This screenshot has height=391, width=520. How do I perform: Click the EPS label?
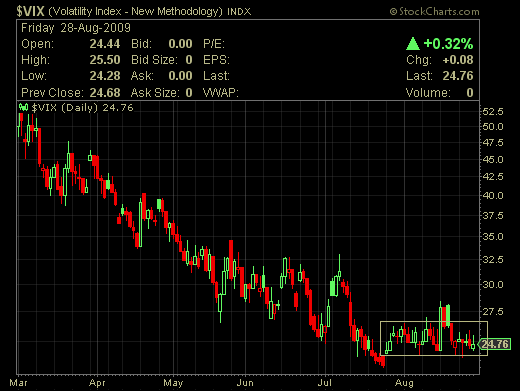click(216, 60)
